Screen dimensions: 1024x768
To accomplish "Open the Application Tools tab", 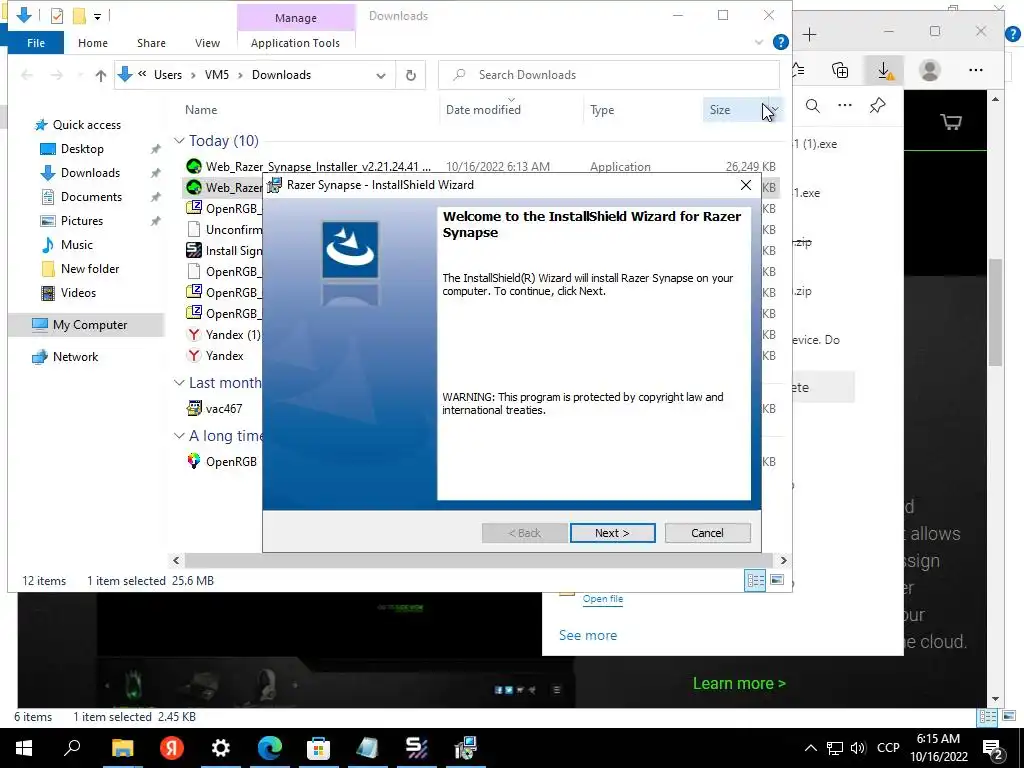I will (295, 43).
